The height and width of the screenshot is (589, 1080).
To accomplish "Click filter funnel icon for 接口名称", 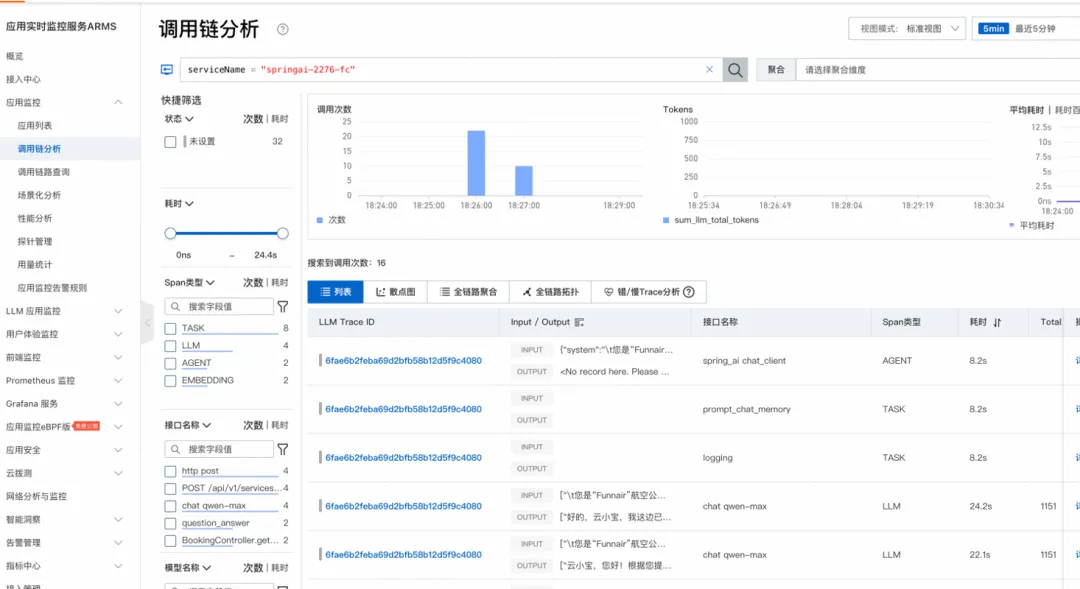I will coord(282,449).
